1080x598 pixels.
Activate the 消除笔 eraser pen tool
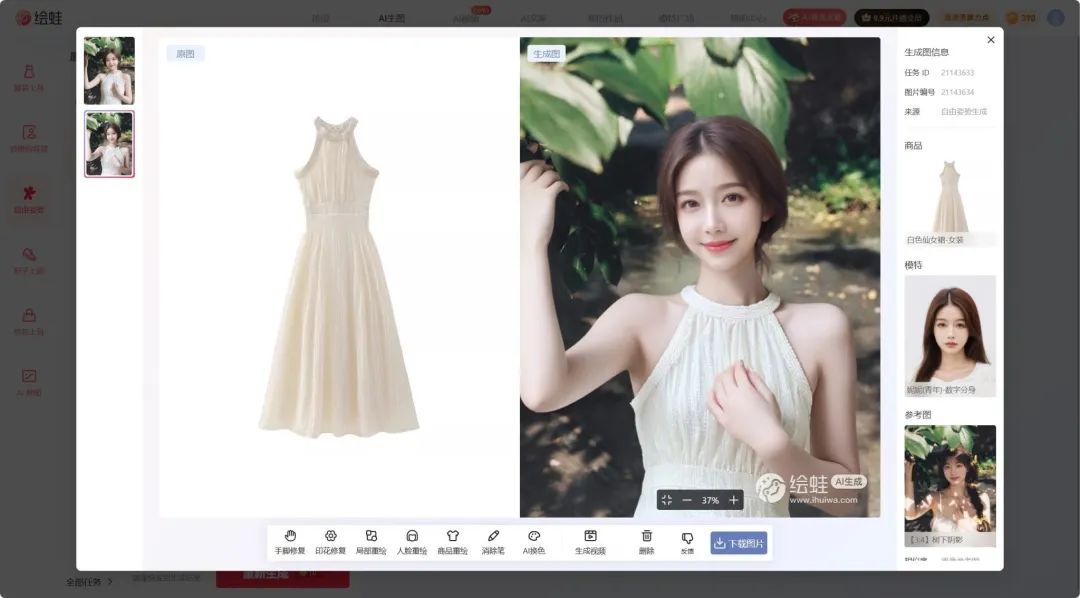click(x=493, y=542)
